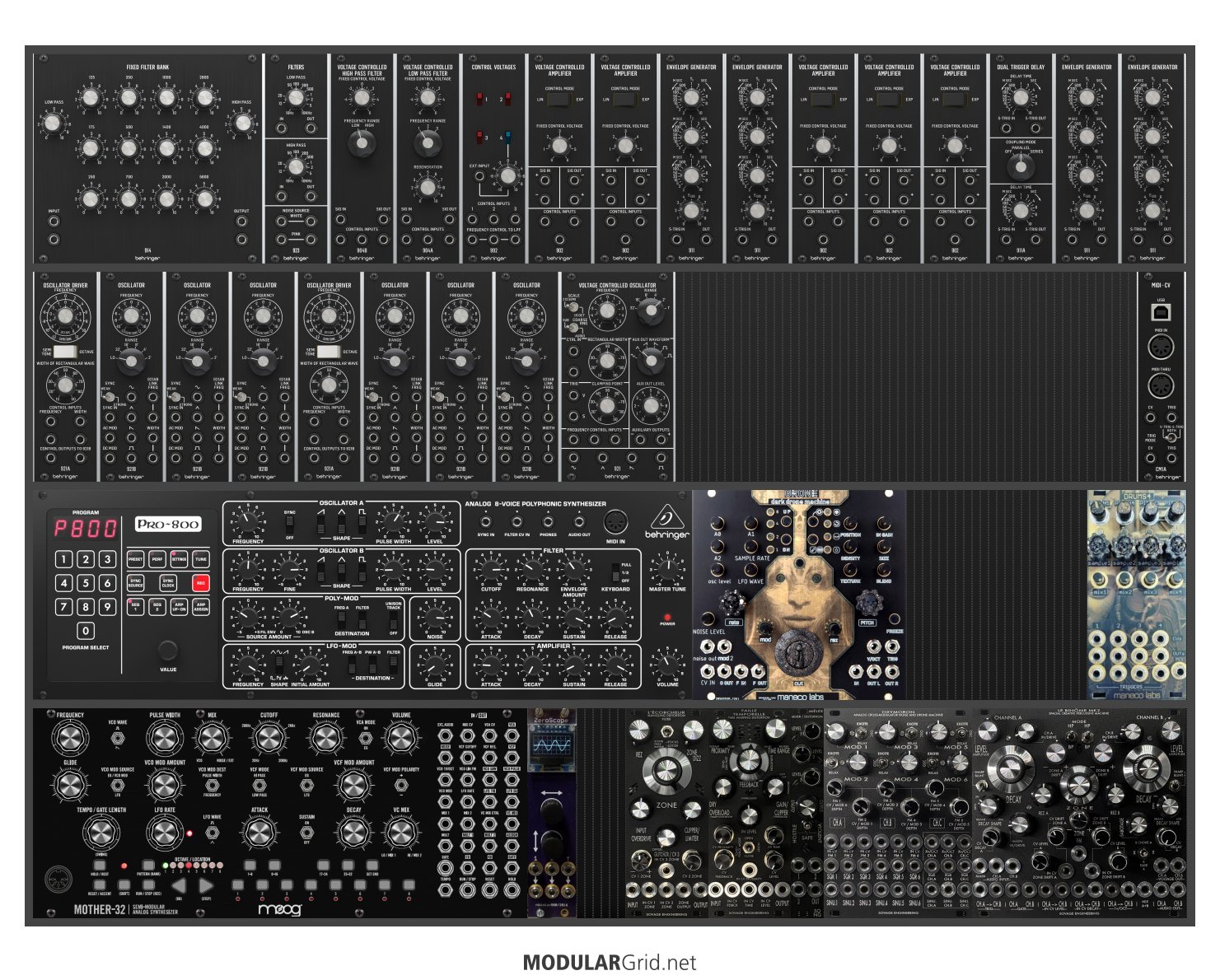Viewport: 1220px width, 980px height.
Task: Click 911A COUPLING MODE knob
Action: (x=1021, y=166)
